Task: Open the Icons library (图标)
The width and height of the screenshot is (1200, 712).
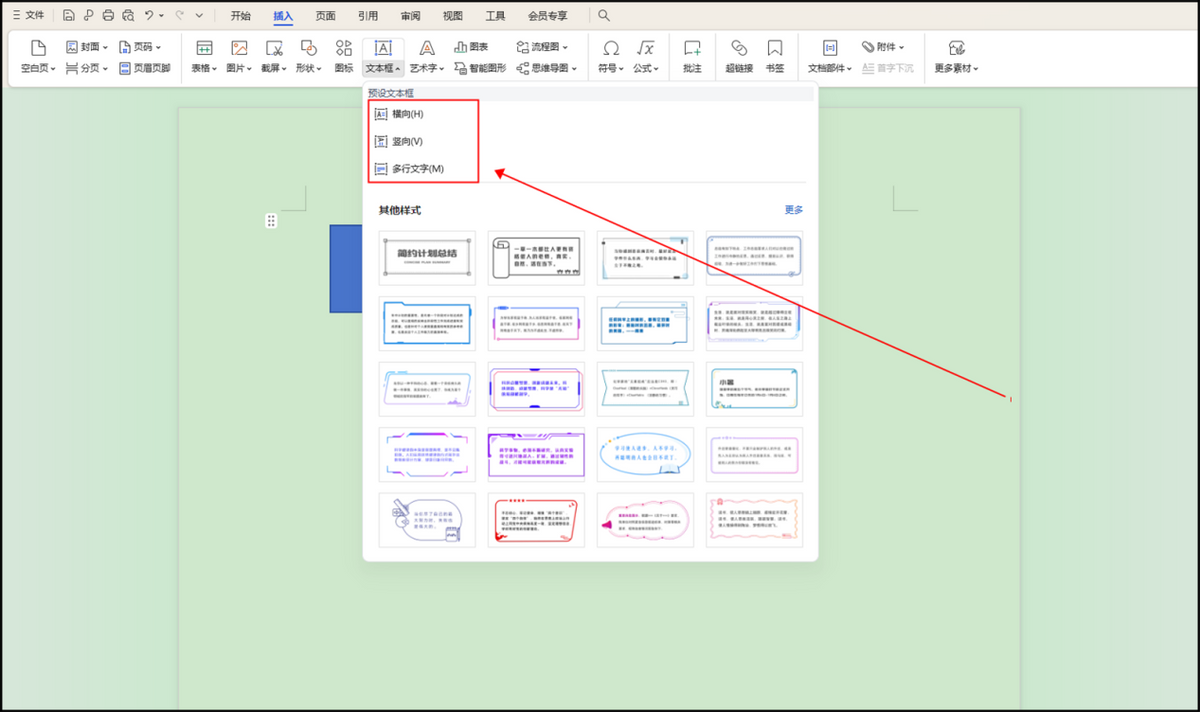Action: 344,57
